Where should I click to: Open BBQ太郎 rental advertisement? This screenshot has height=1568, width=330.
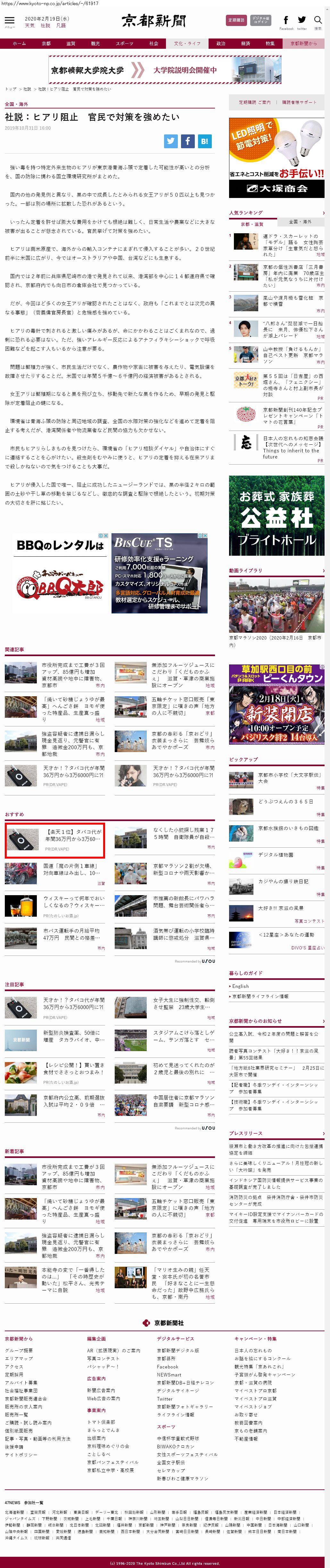[60, 573]
